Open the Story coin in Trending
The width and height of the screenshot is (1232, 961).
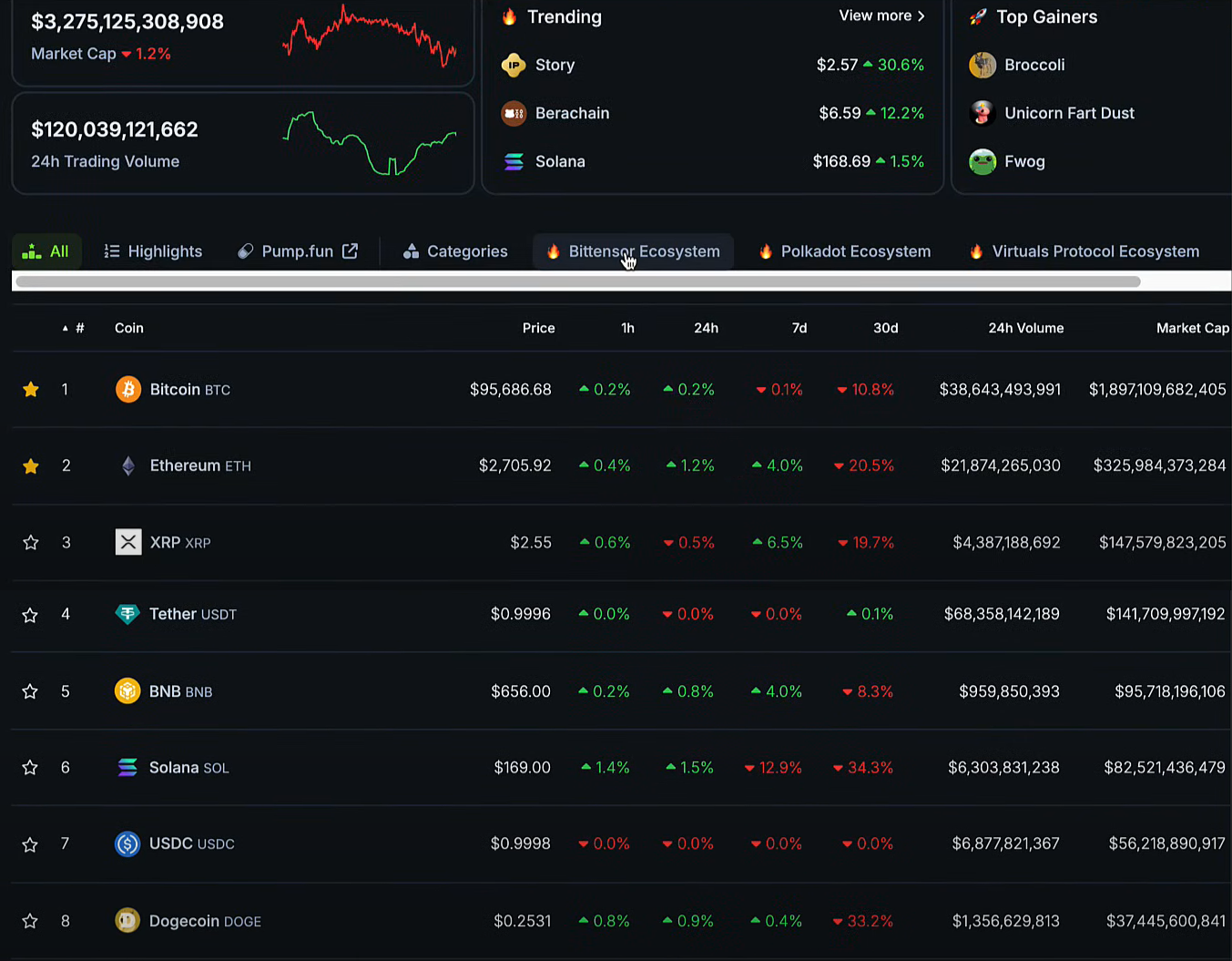[x=555, y=66]
